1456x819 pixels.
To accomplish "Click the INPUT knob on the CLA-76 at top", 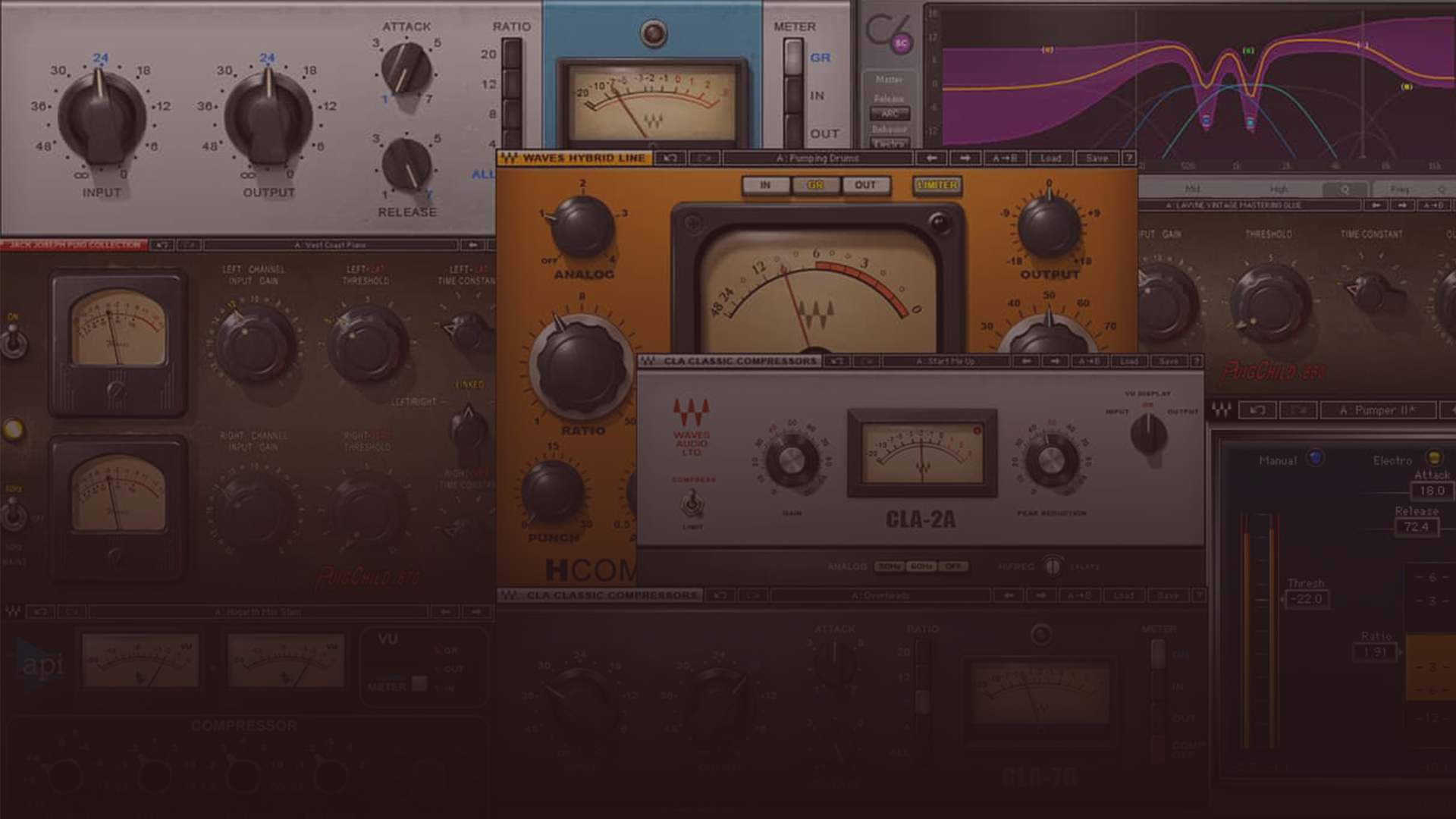I will (102, 116).
